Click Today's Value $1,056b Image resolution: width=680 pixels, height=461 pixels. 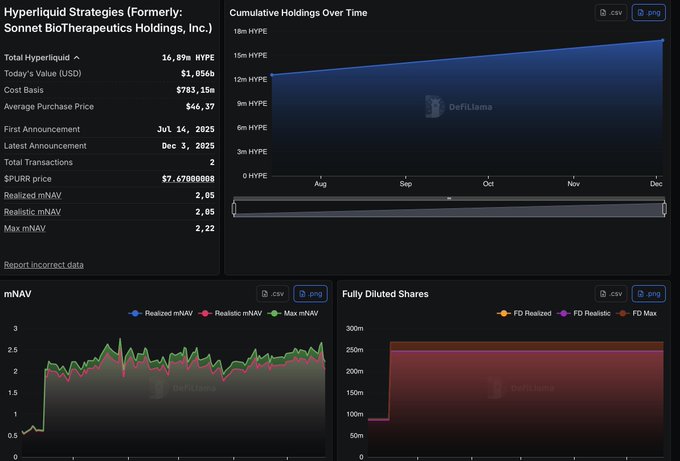coord(198,73)
